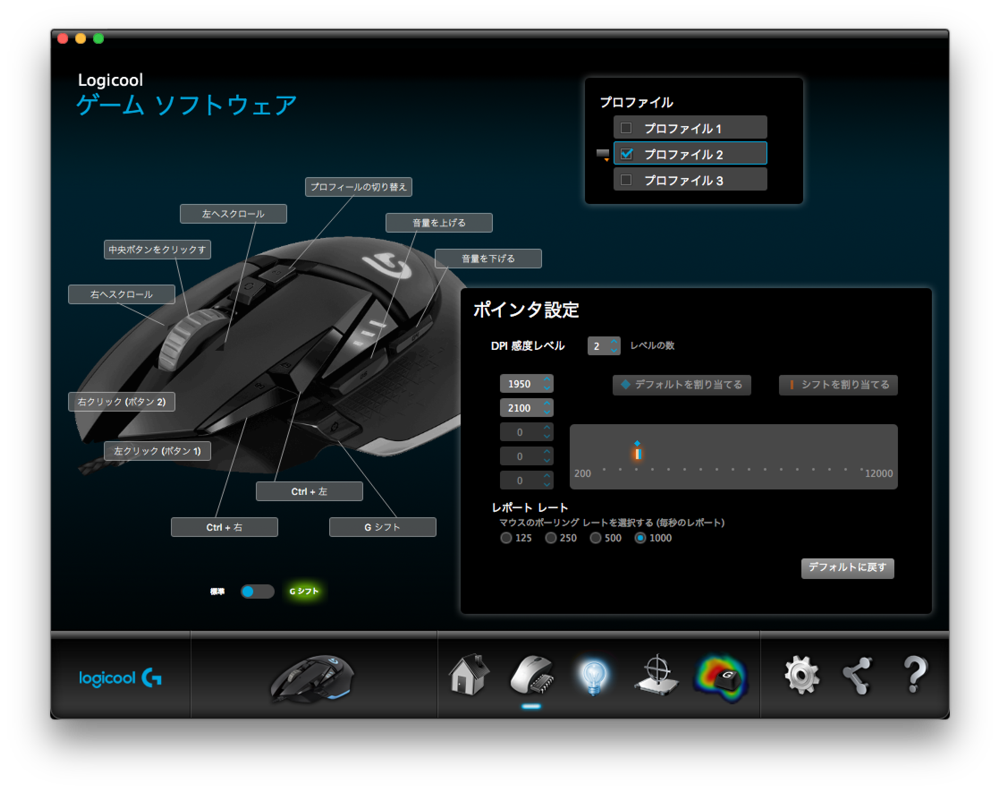Uncheck the プロファイル 2 checkbox
This screenshot has height=791, width=1000.
[626, 154]
